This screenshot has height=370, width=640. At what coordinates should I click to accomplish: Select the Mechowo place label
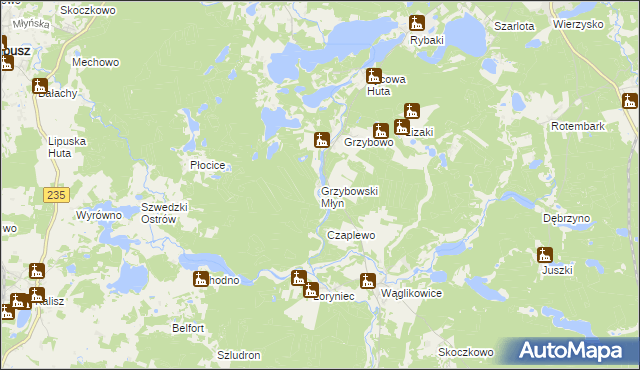click(96, 62)
